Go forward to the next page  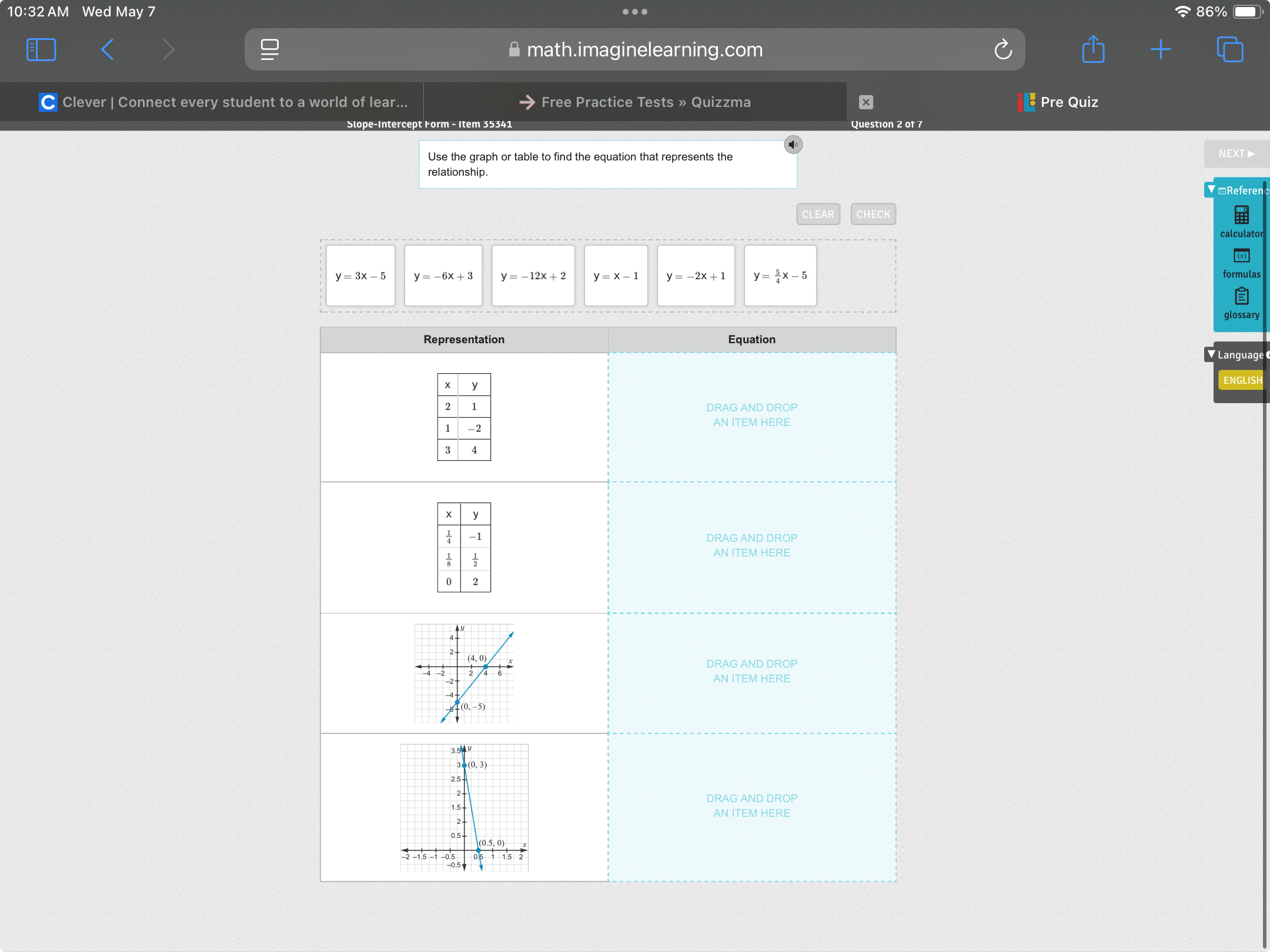[x=169, y=50]
